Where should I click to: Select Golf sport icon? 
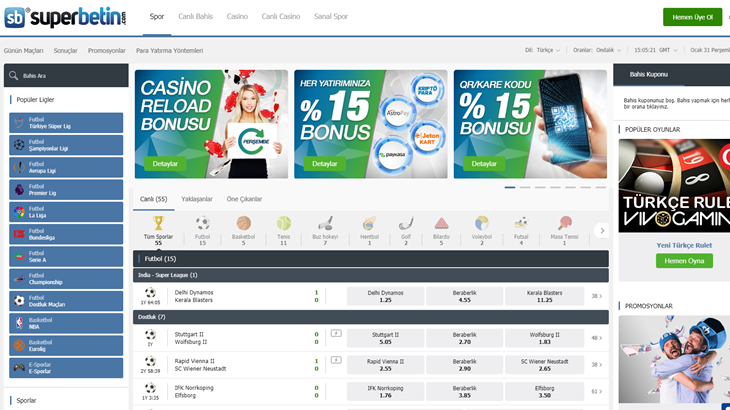tap(406, 223)
